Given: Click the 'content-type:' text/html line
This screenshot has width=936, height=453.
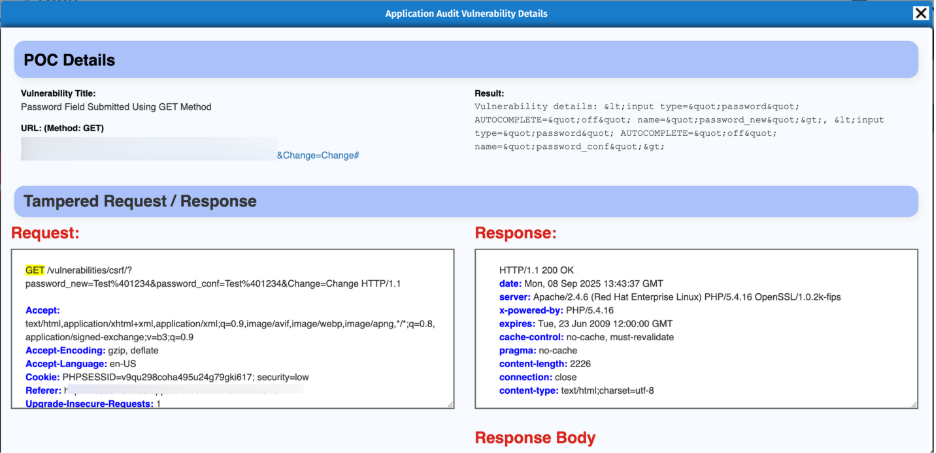Looking at the screenshot, I should [577, 392].
